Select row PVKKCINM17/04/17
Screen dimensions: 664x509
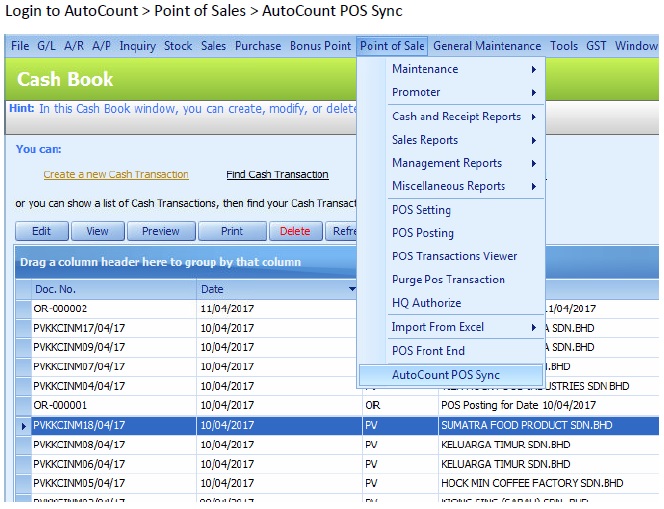pos(80,328)
